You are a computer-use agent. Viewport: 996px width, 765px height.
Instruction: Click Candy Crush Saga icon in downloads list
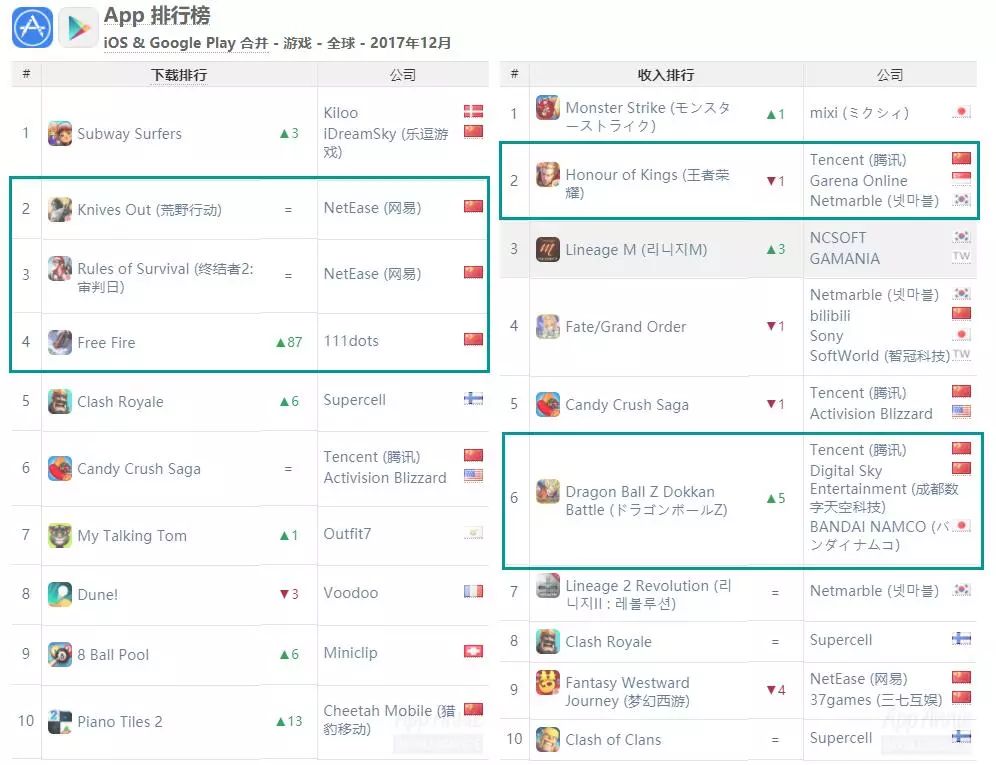pos(60,469)
